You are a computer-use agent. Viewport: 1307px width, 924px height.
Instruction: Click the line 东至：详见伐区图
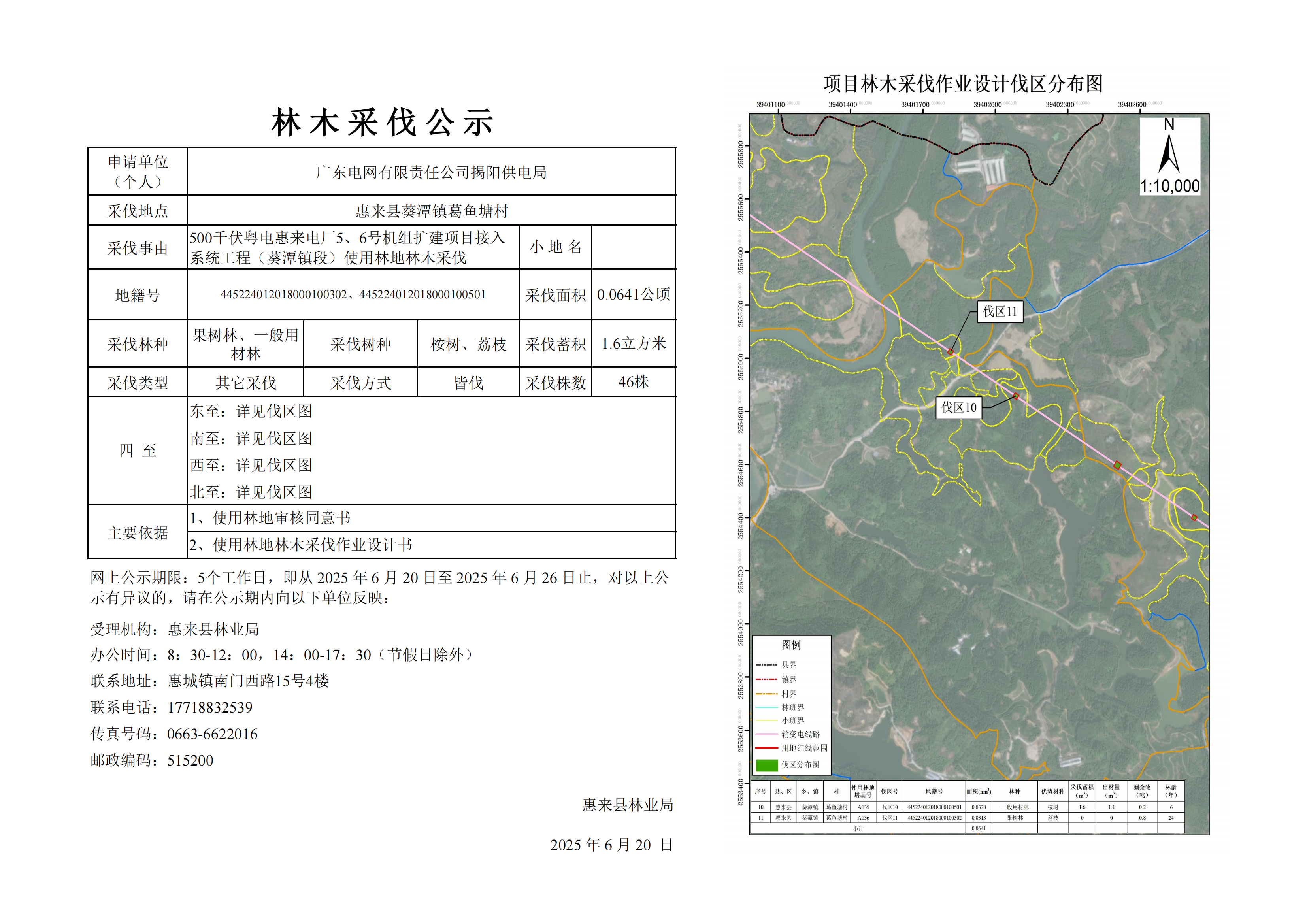[x=251, y=411]
